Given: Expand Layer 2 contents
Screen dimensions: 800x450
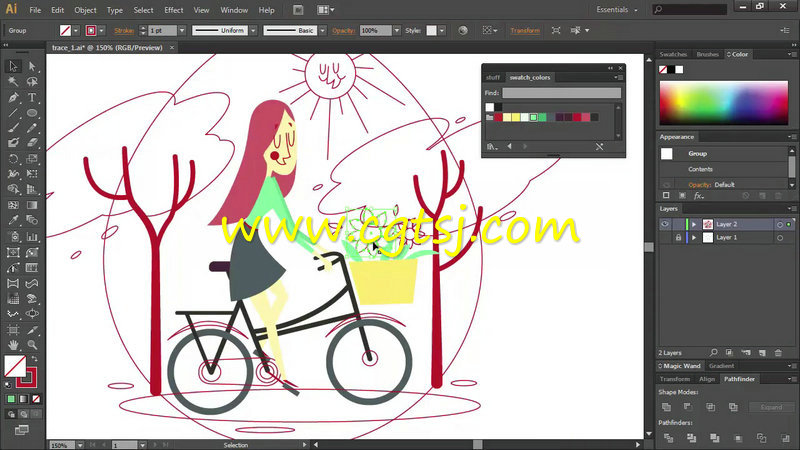Looking at the screenshot, I should [x=694, y=224].
